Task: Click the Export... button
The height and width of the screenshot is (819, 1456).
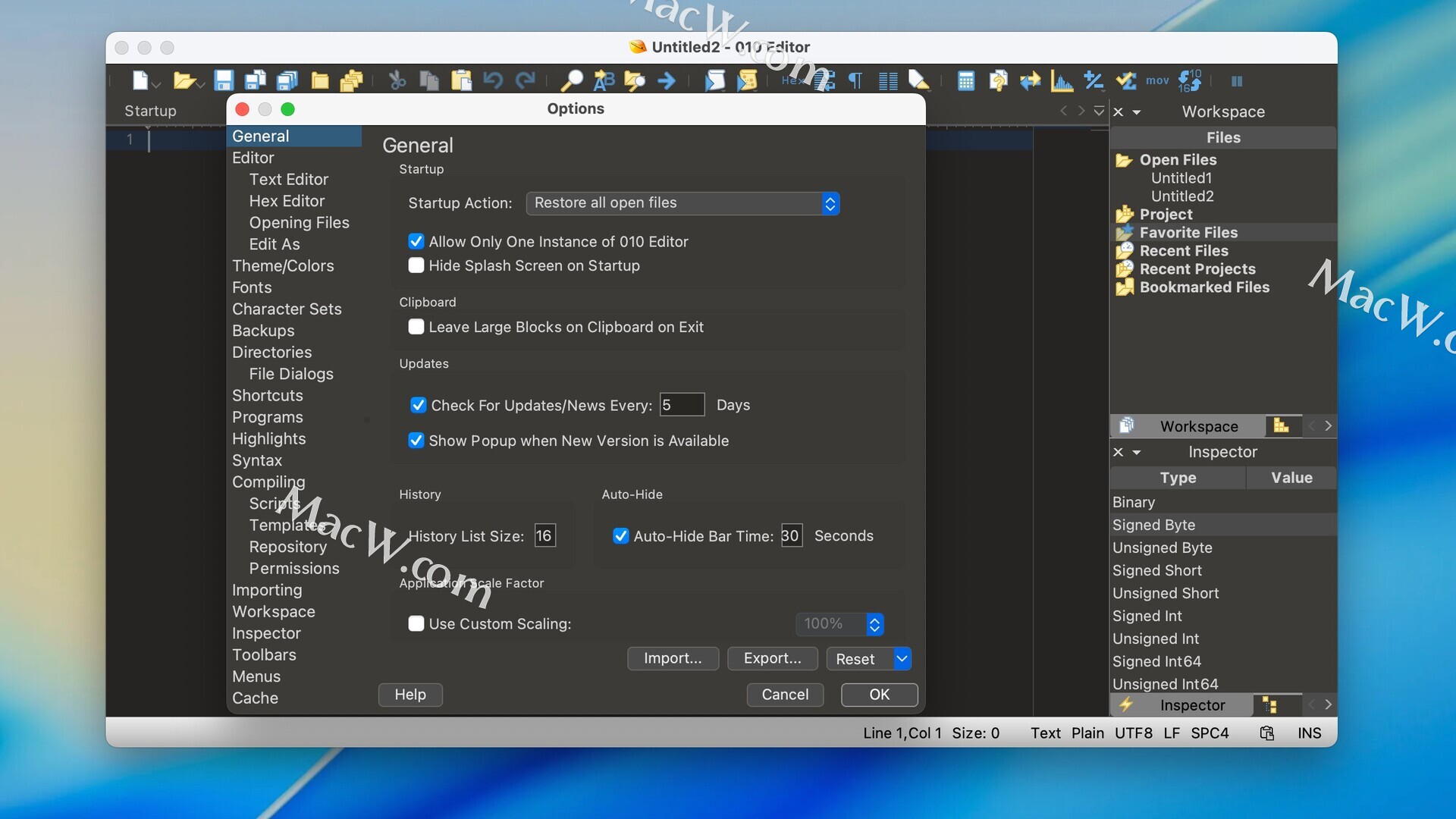Action: click(x=772, y=659)
